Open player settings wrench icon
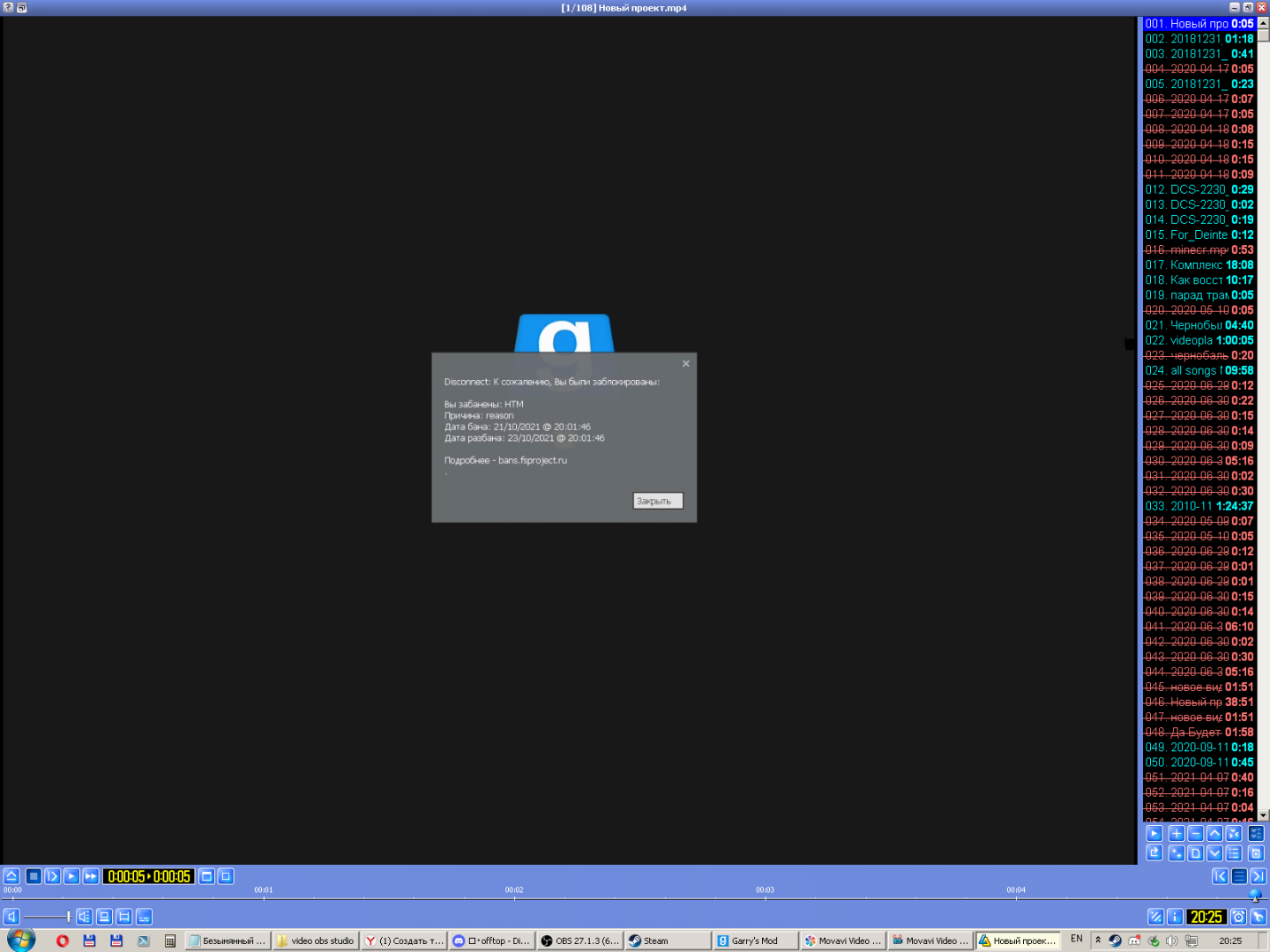 pyautogui.click(x=1259, y=917)
